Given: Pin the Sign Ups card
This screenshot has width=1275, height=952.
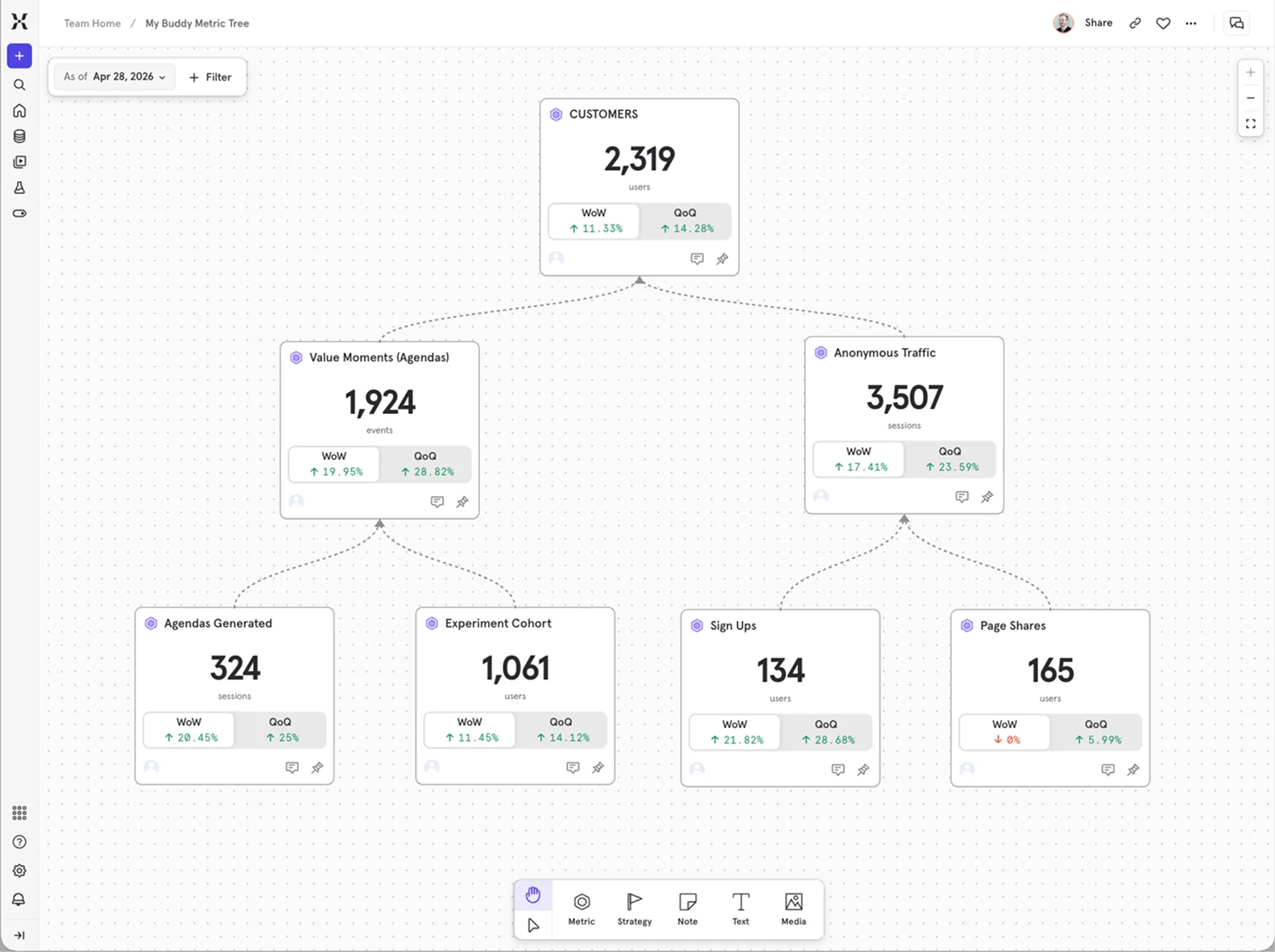Looking at the screenshot, I should (863, 770).
